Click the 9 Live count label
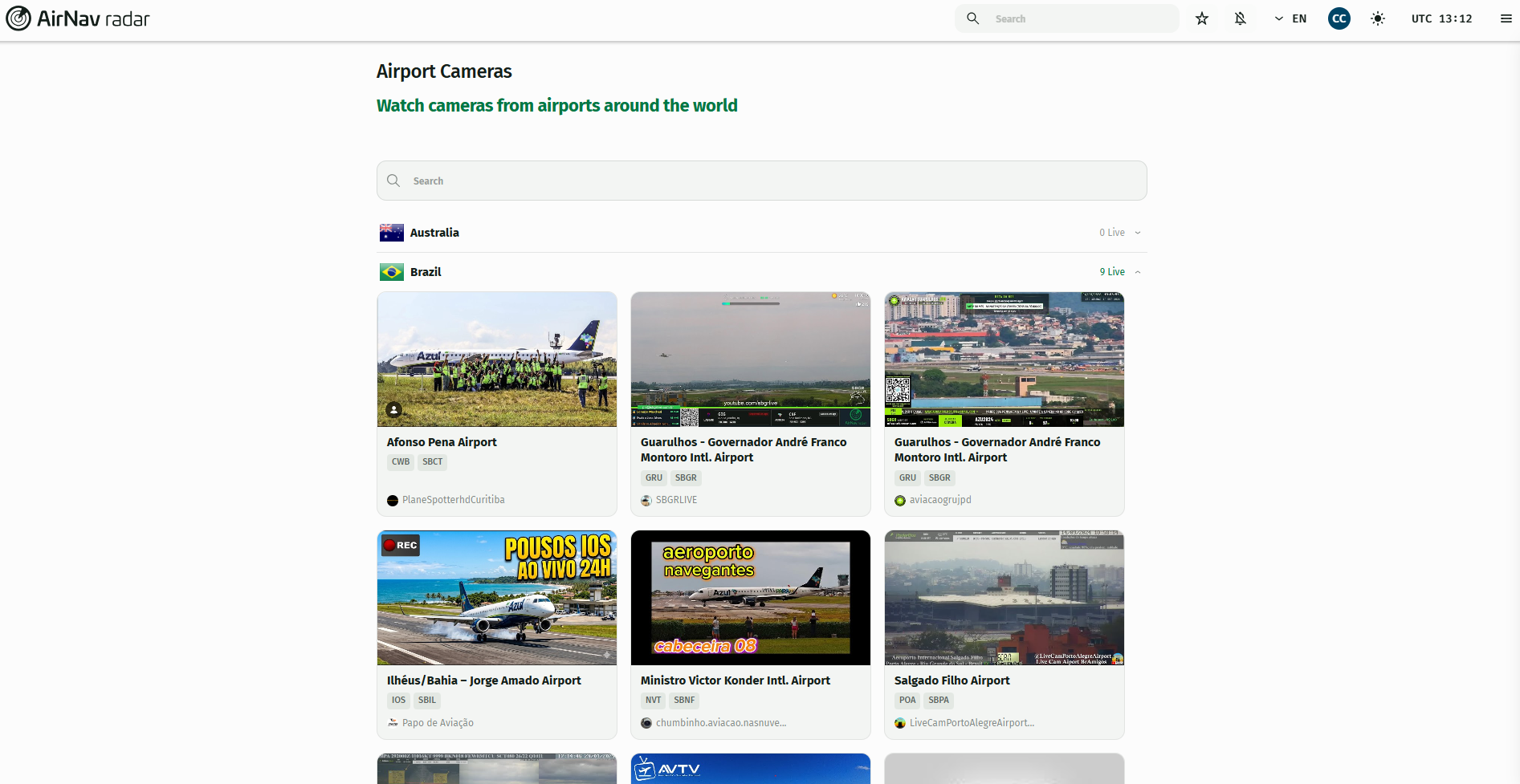Screen dimensions: 1520x784 point(1112,272)
